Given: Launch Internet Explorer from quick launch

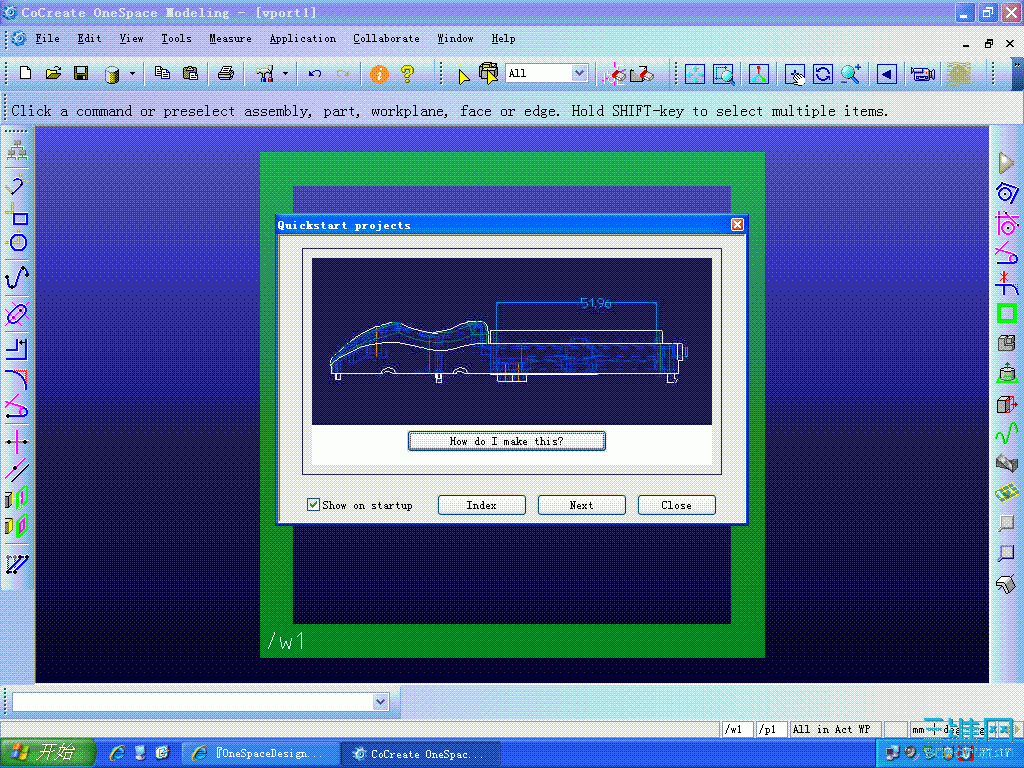Looking at the screenshot, I should click(117, 753).
